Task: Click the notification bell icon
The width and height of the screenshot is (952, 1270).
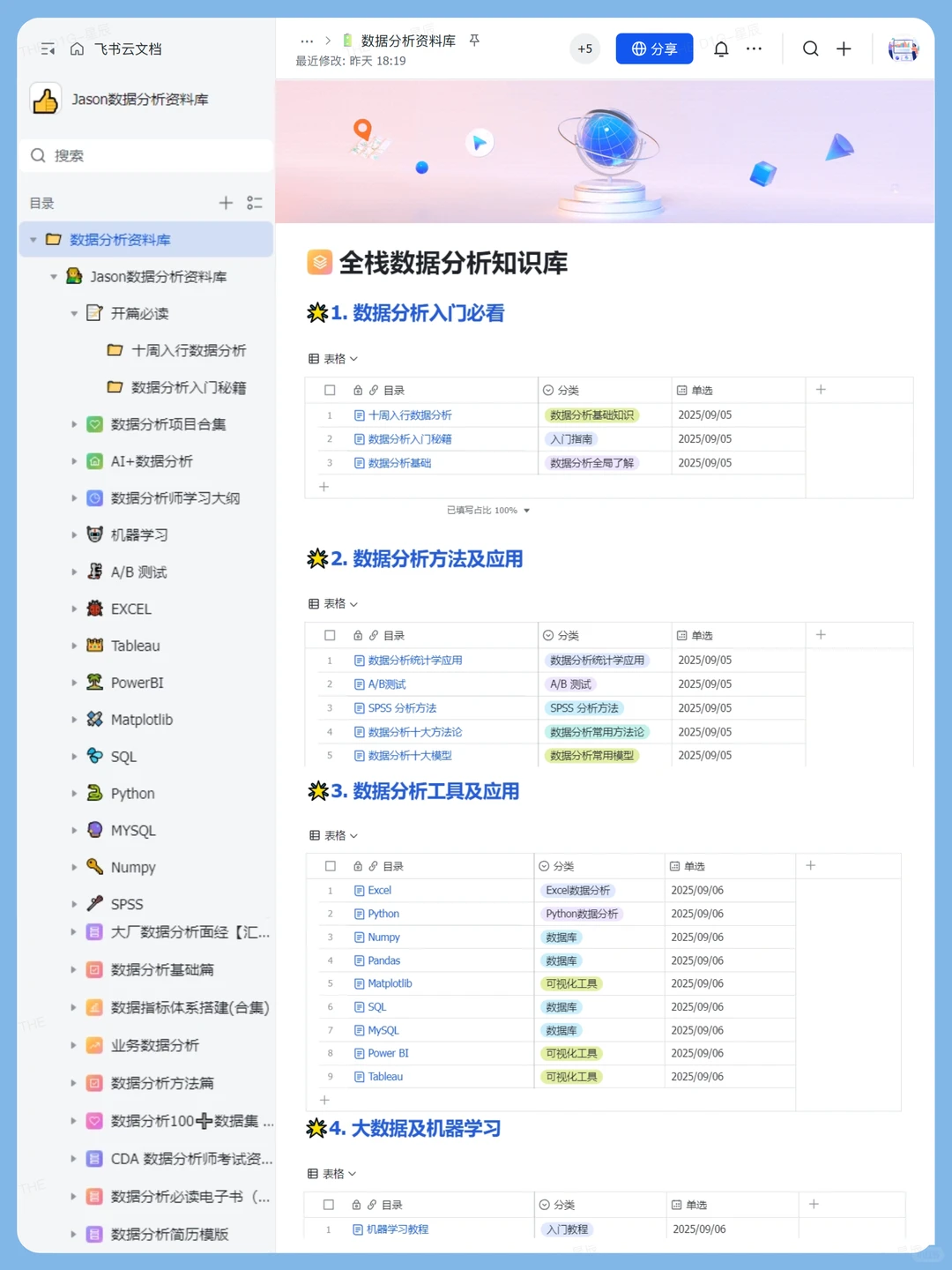Action: tap(721, 49)
